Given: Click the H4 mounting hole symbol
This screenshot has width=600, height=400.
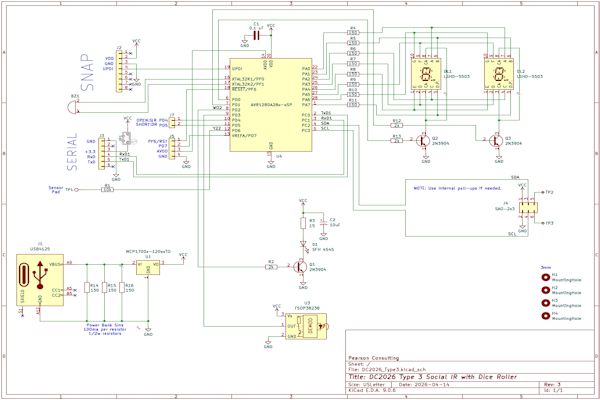Looking at the screenshot, I should [x=545, y=316].
